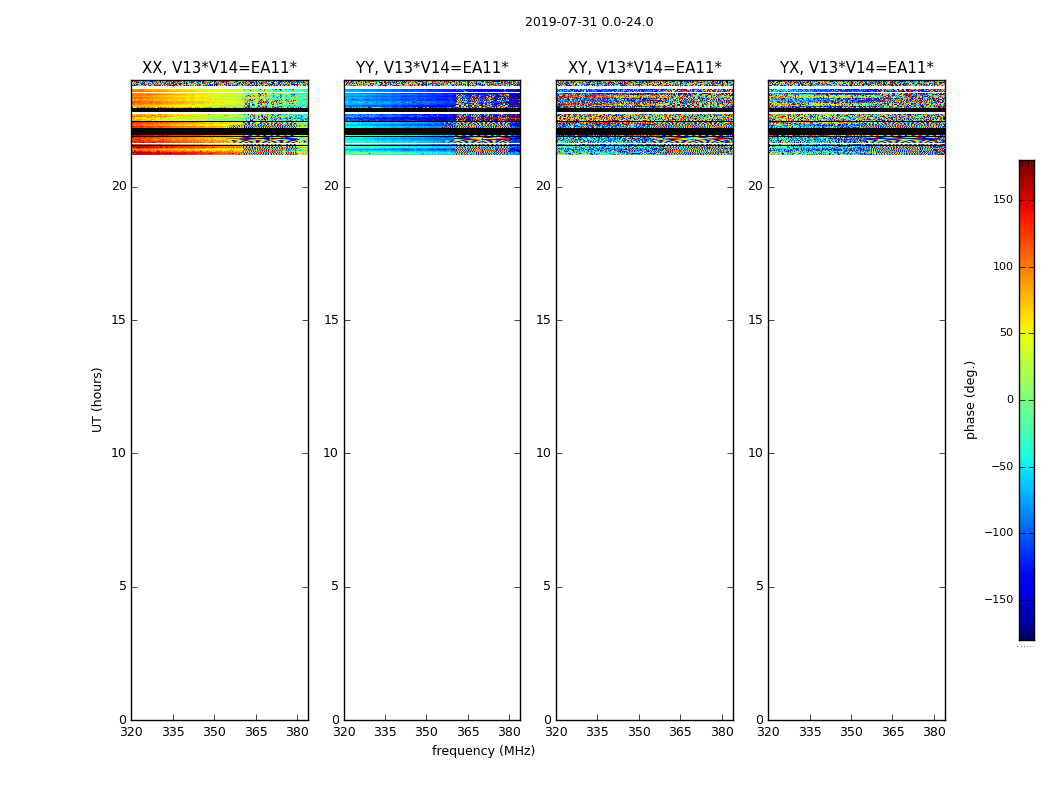Image resolution: width=1050 pixels, height=800 pixels.
Task: Click the dark blue bottom of colorbar
Action: click(1026, 633)
